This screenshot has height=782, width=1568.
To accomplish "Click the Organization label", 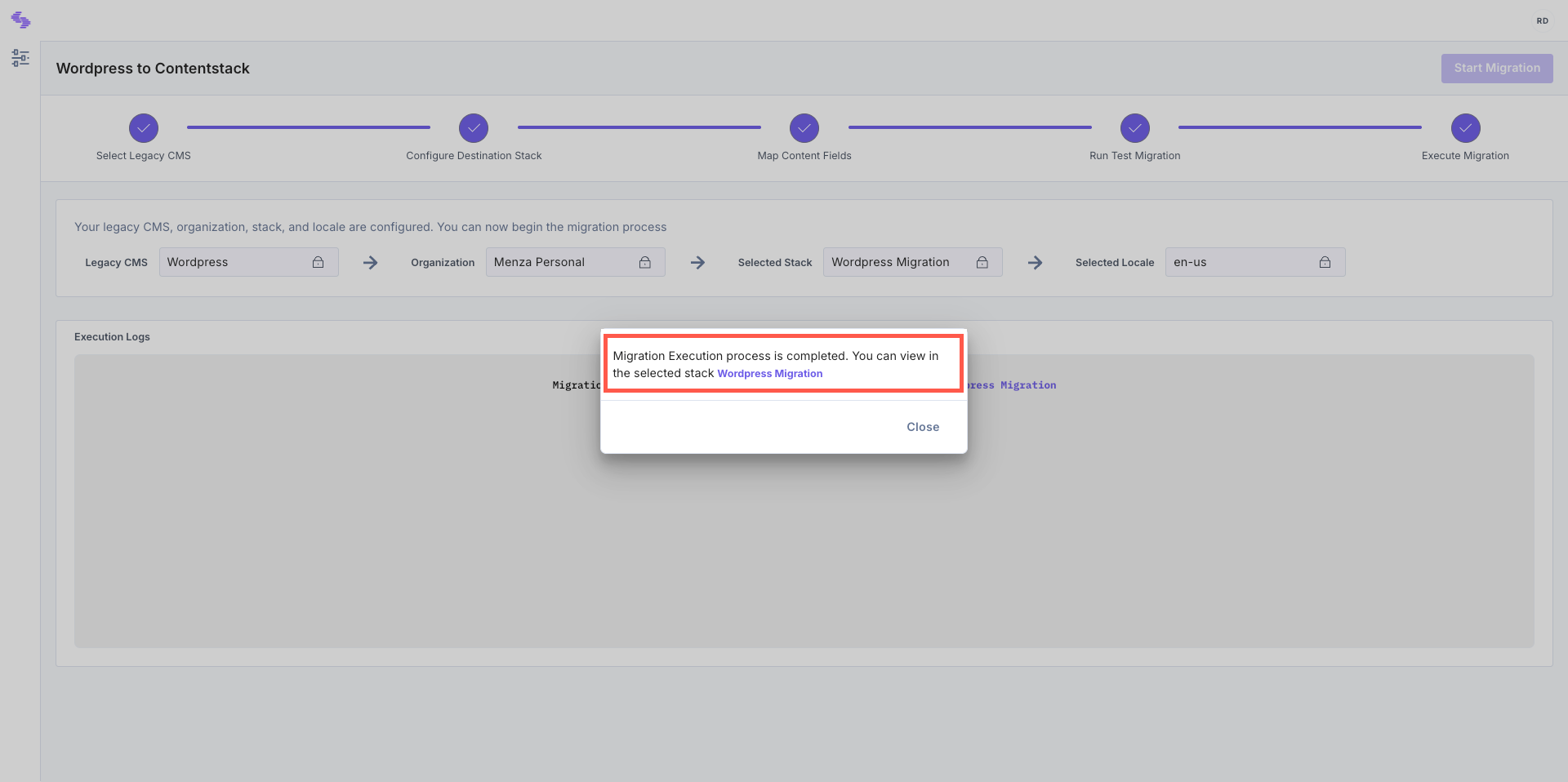I will (x=443, y=263).
